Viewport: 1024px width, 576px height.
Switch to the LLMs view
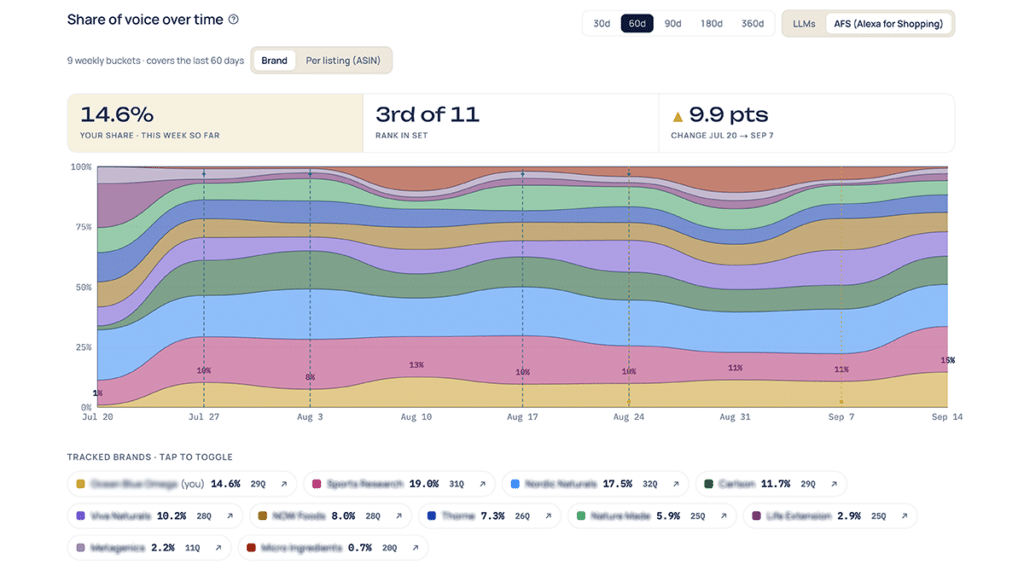(804, 24)
